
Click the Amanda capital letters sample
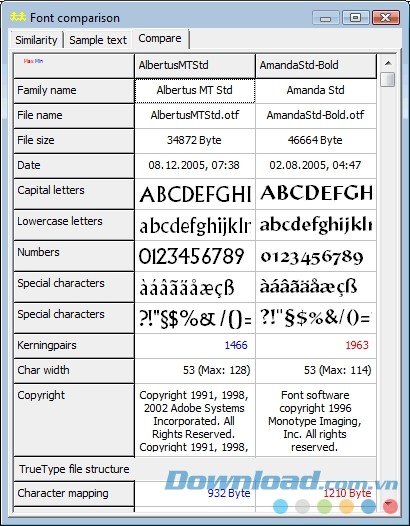coord(316,194)
